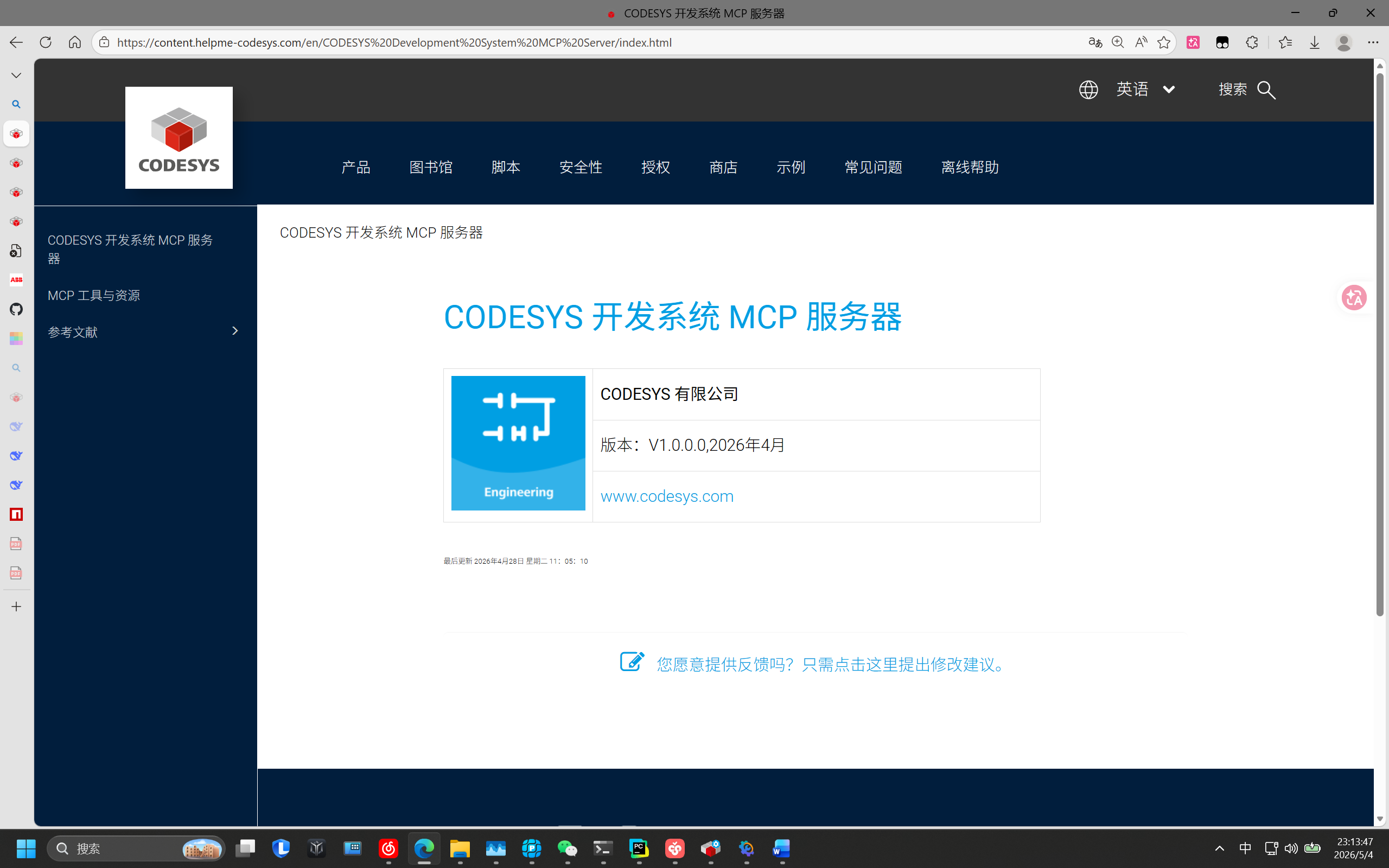Click the search magnifier in the site header
Screen dimensions: 1389x868
(1267, 90)
